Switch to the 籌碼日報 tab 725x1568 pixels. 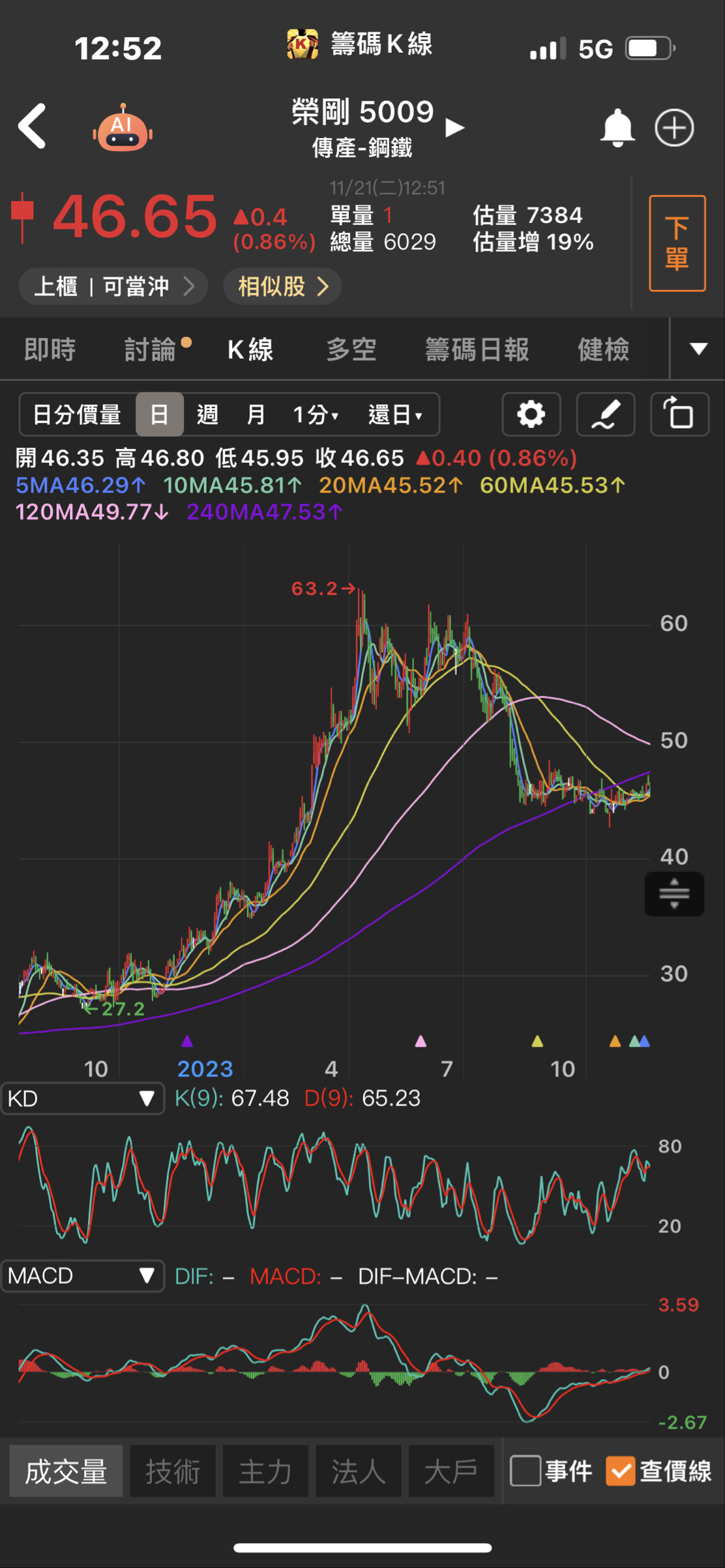coord(477,350)
